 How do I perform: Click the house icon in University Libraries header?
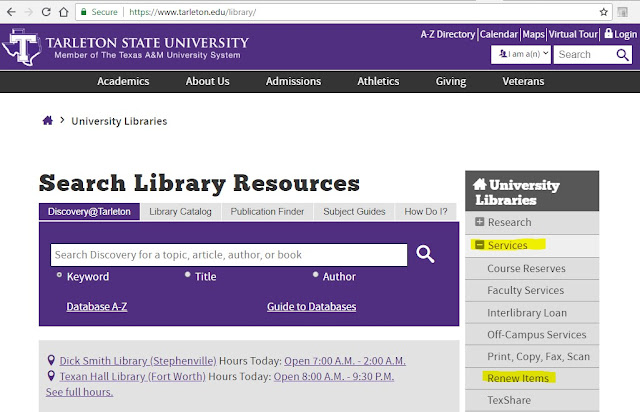pos(480,185)
